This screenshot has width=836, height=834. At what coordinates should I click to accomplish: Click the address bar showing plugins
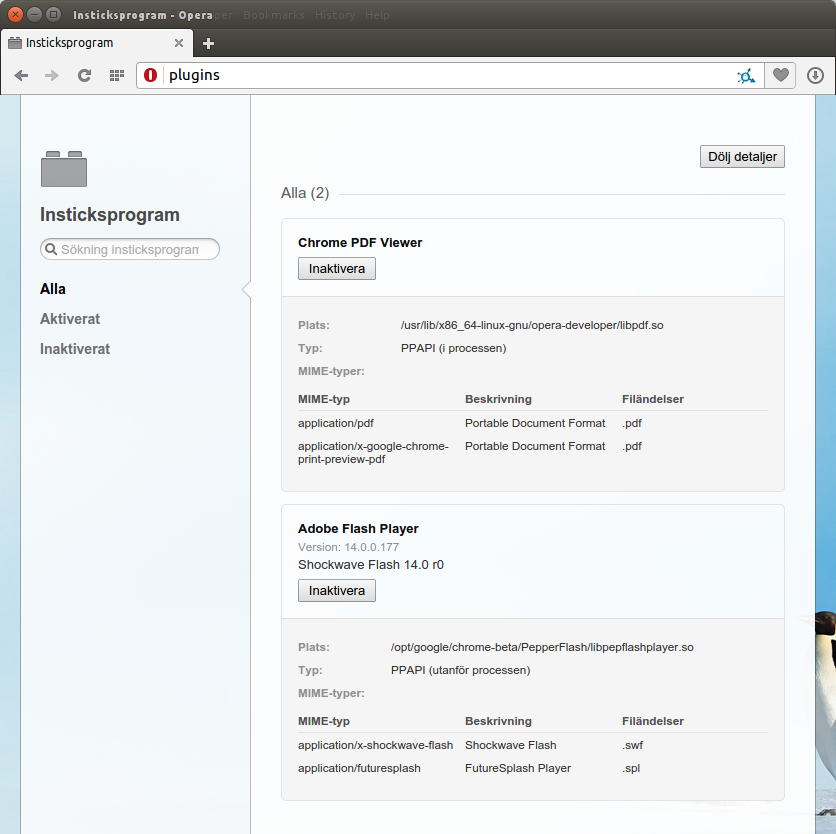pos(451,75)
